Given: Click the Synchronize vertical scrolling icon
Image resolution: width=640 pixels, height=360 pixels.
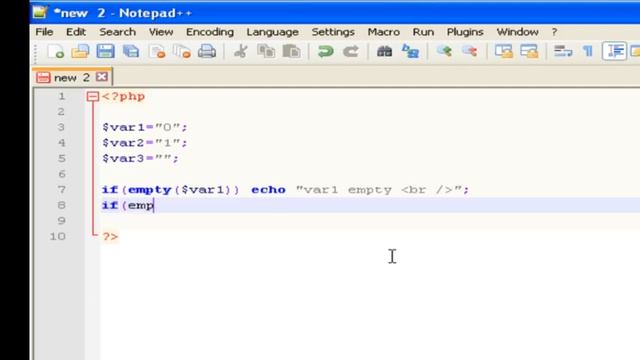Looking at the screenshot, I should tap(503, 51).
